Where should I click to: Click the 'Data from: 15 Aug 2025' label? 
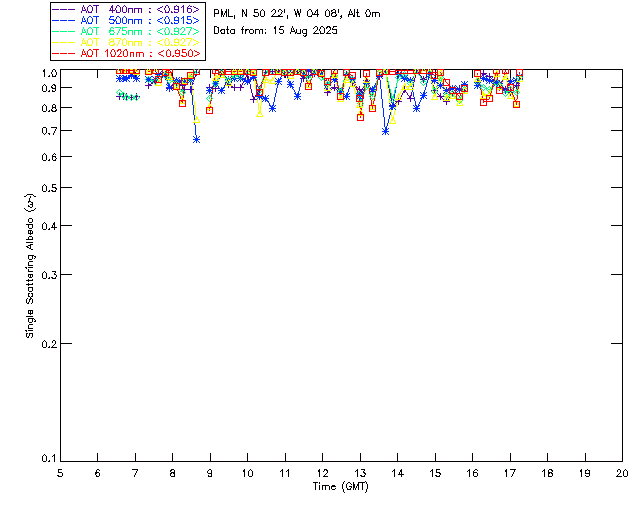click(275, 31)
